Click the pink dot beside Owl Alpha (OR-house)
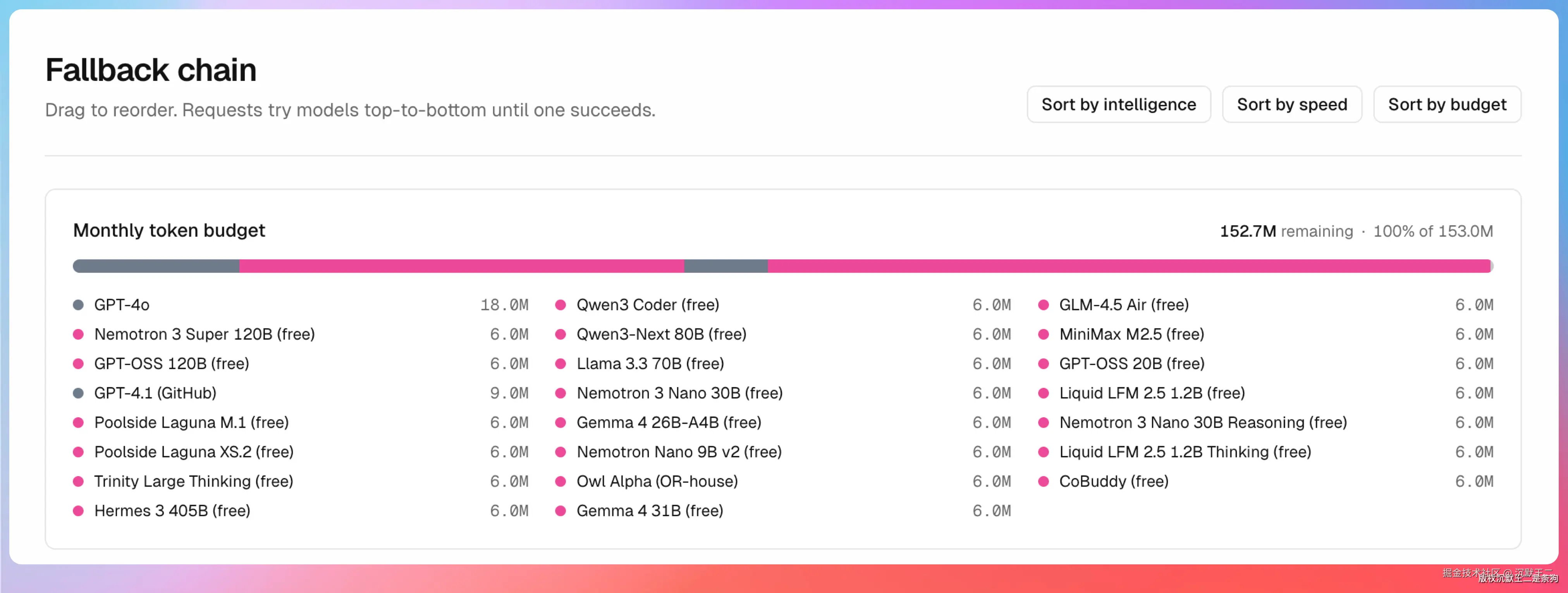 click(560, 481)
